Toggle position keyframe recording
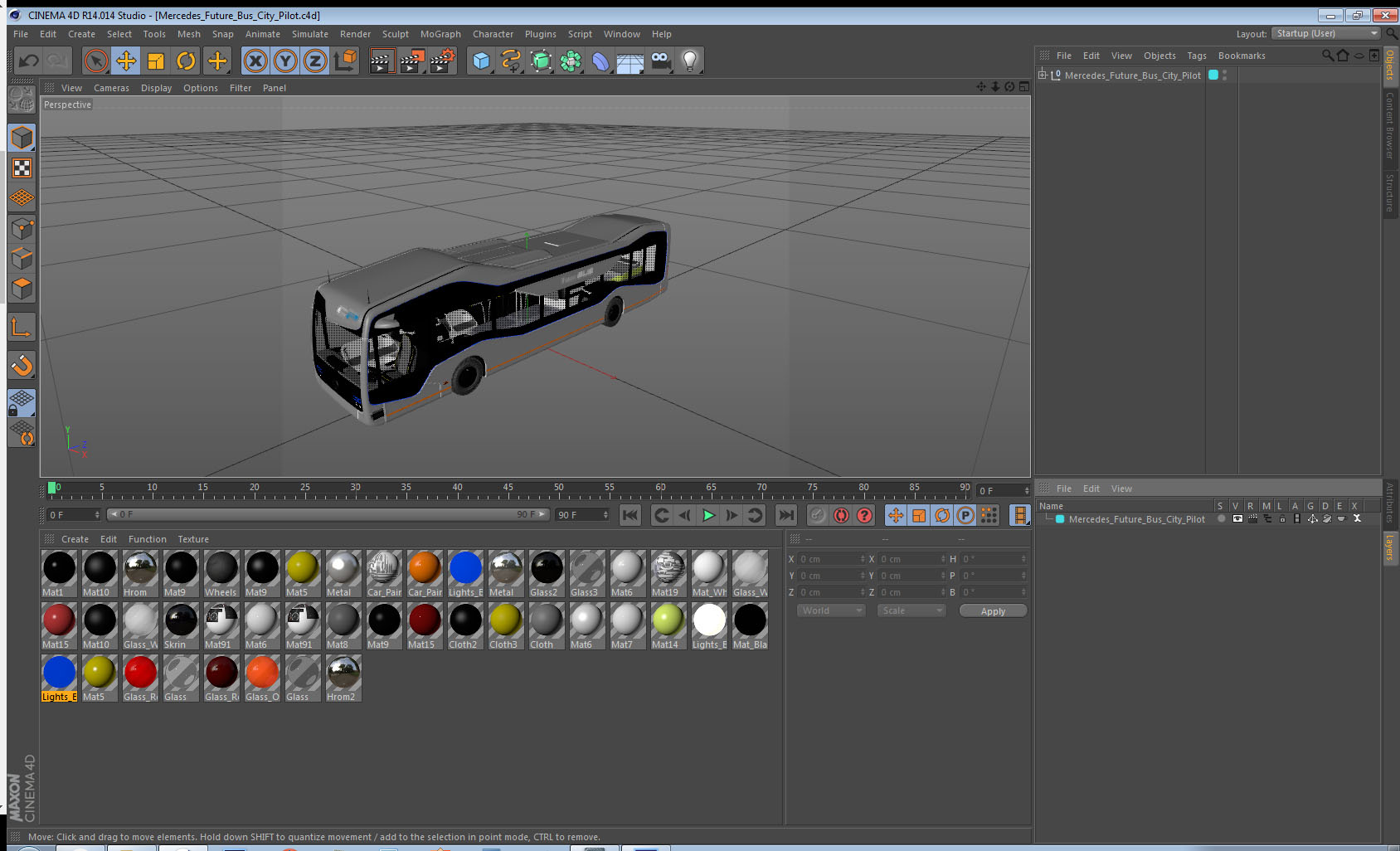 pos(896,515)
